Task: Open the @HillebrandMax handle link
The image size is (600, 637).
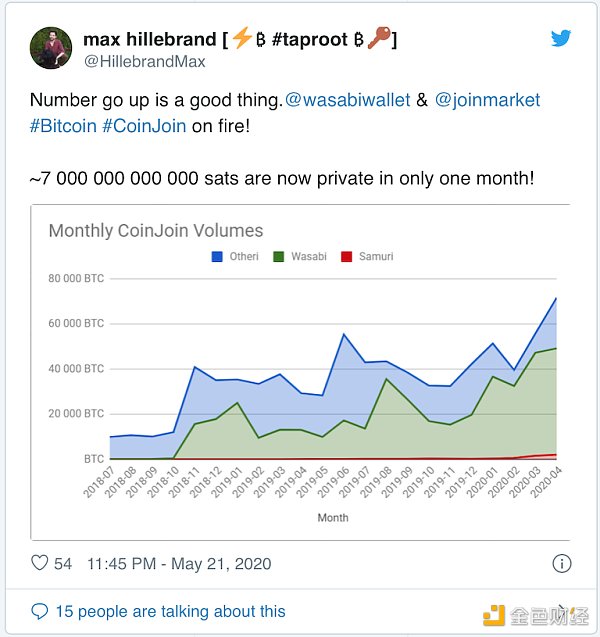Action: [143, 62]
